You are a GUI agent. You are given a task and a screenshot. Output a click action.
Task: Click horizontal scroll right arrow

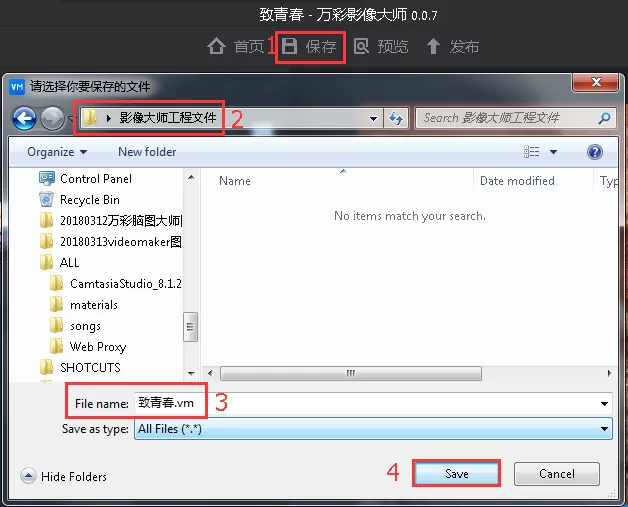(609, 373)
